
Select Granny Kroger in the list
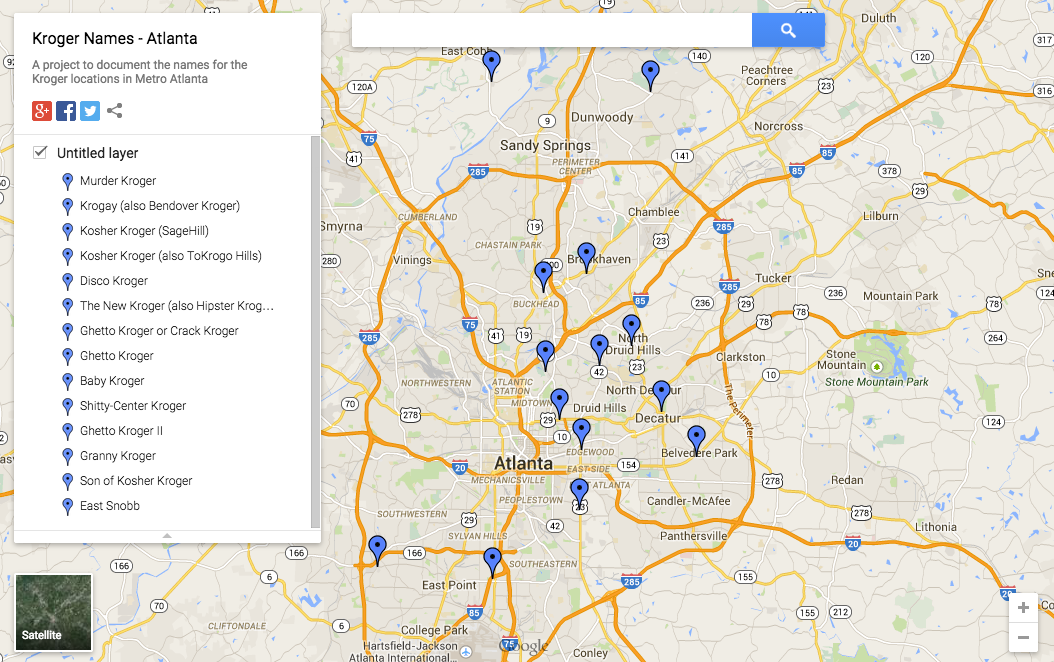pos(118,456)
